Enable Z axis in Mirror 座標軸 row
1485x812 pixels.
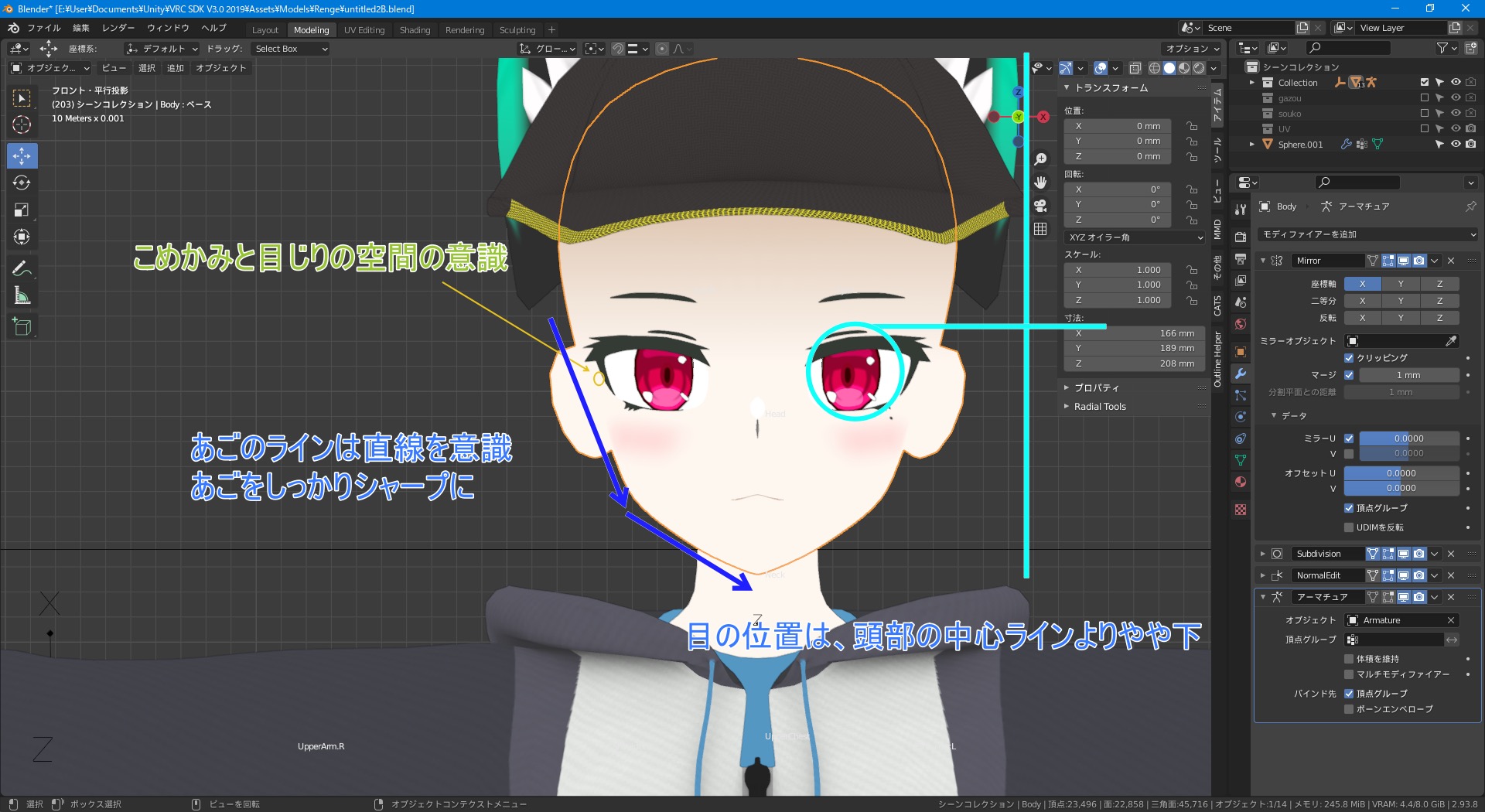coord(1439,284)
